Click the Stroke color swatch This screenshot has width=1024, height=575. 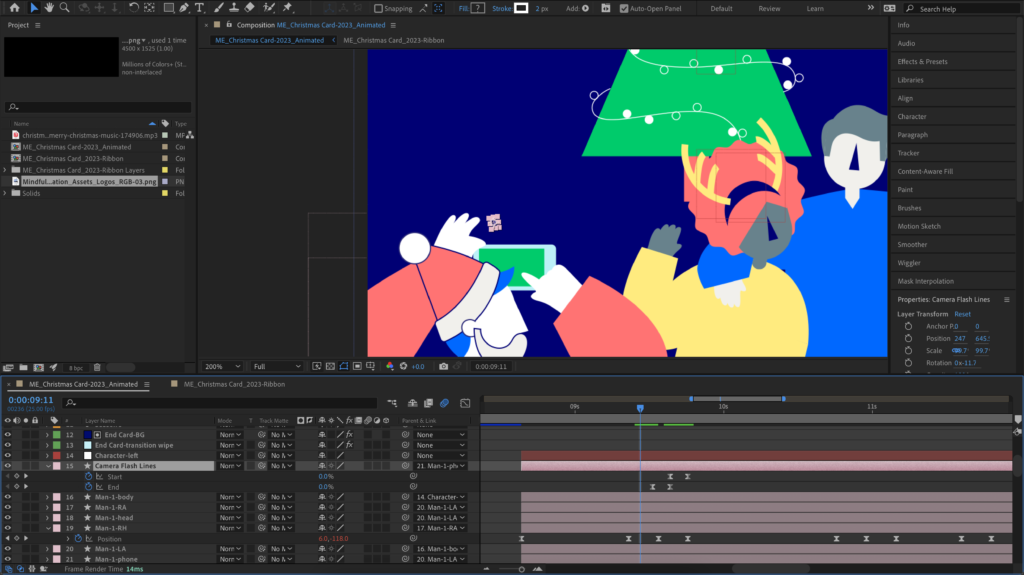521,8
